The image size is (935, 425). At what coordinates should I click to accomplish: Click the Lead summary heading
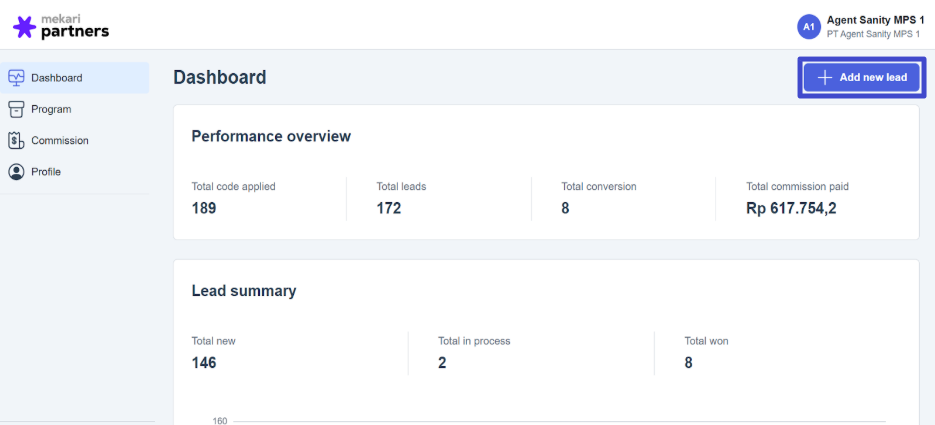coord(244,291)
